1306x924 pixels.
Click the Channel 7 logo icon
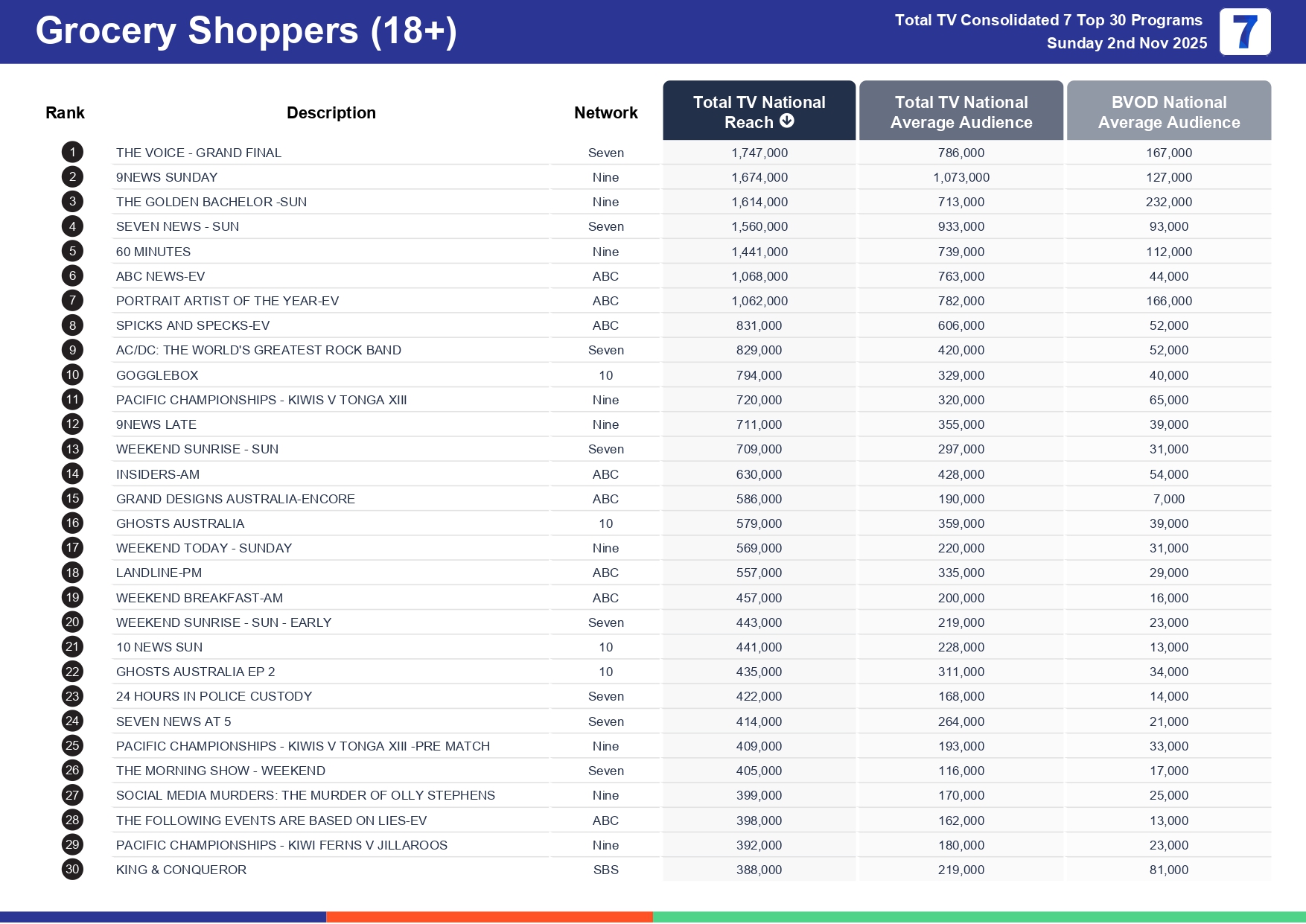tap(1244, 32)
